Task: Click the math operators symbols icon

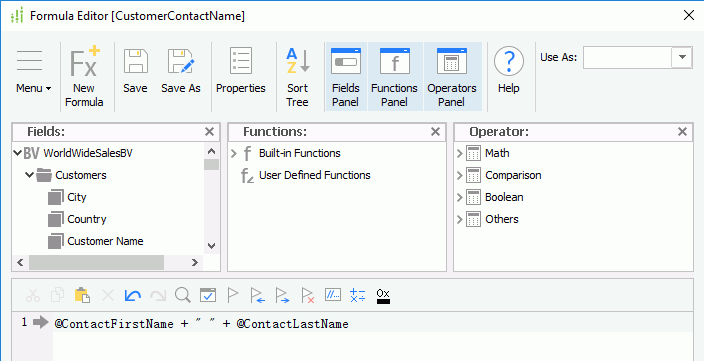Action: tap(358, 295)
